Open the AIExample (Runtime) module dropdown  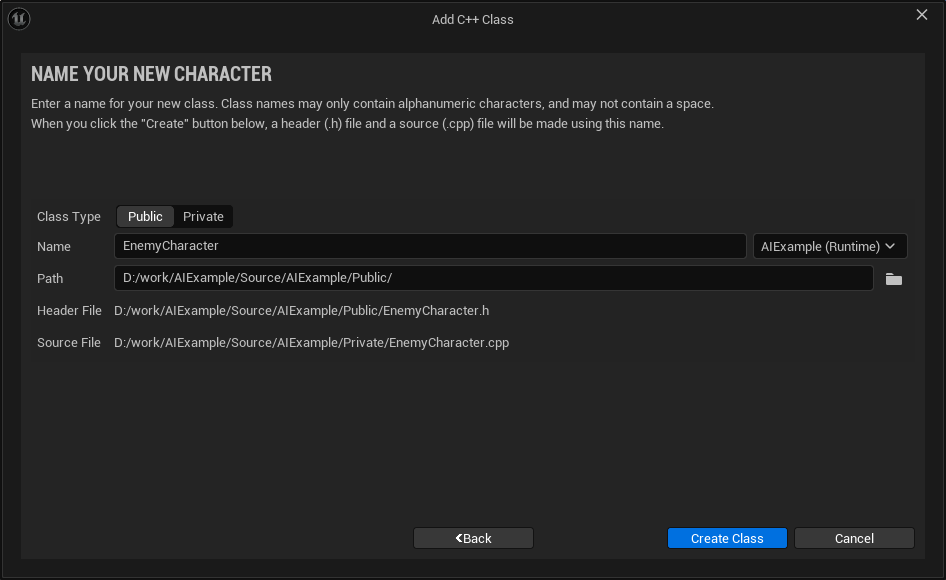pyautogui.click(x=830, y=246)
